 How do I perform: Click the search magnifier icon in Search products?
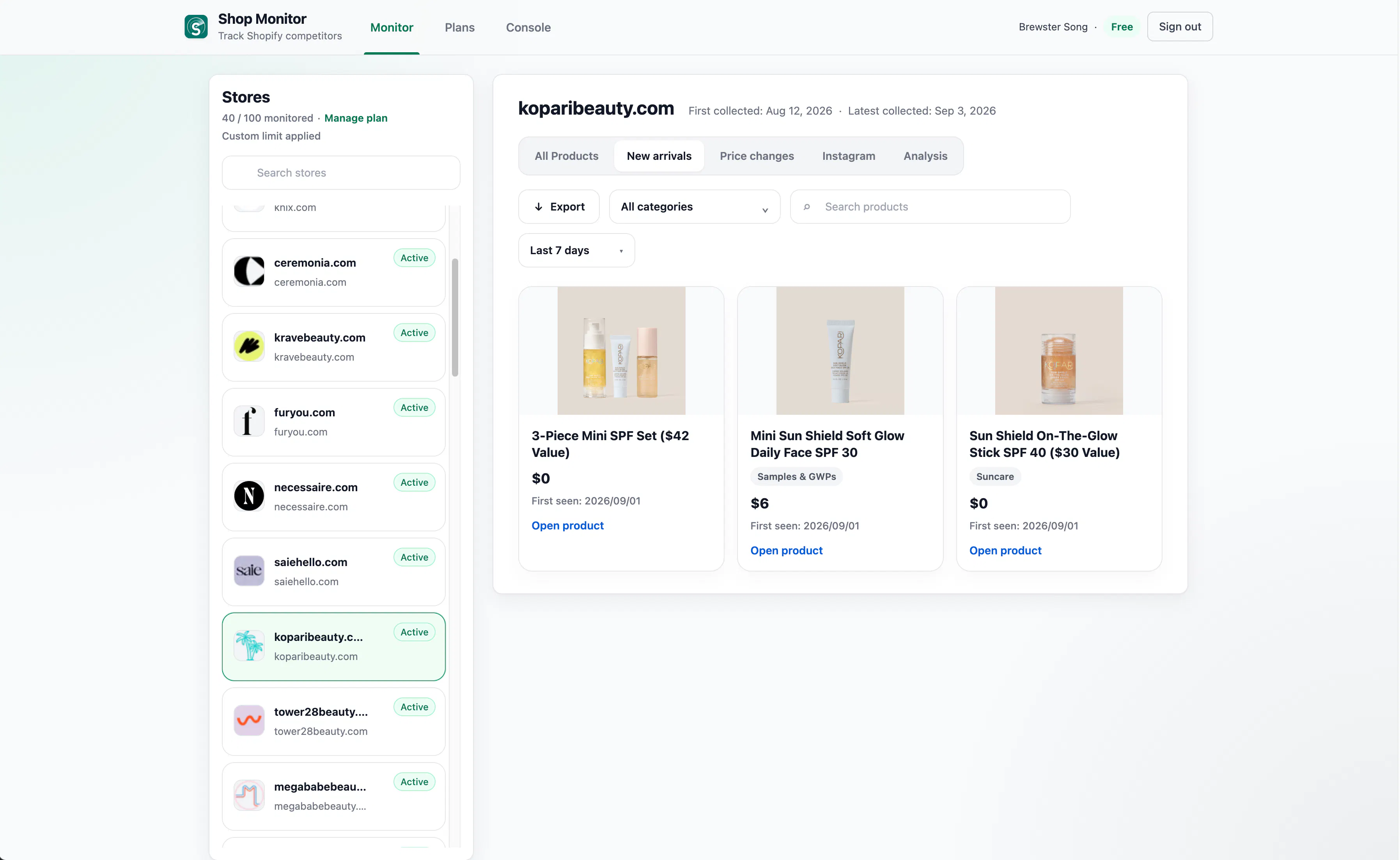[807, 207]
